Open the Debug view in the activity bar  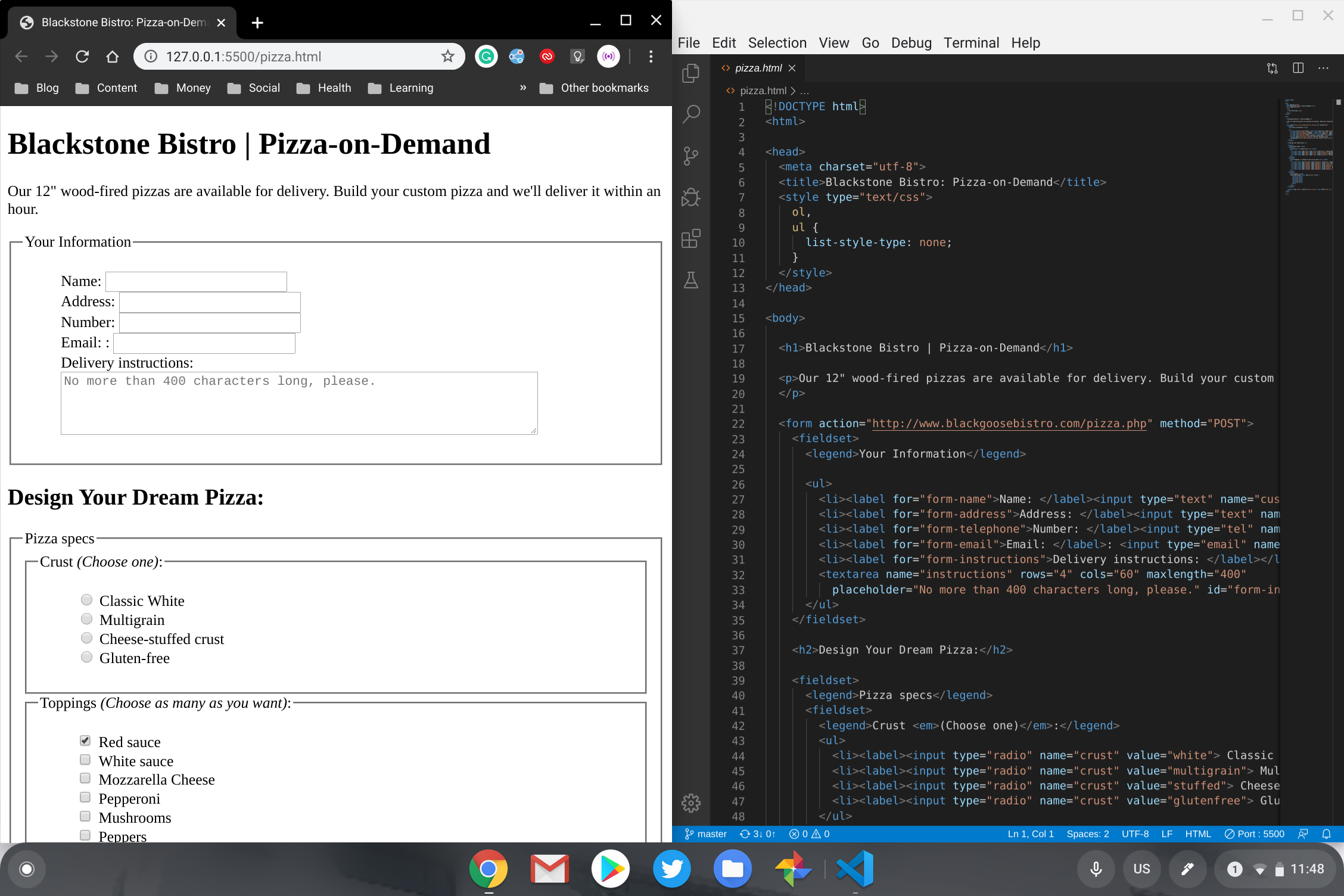pos(691,197)
